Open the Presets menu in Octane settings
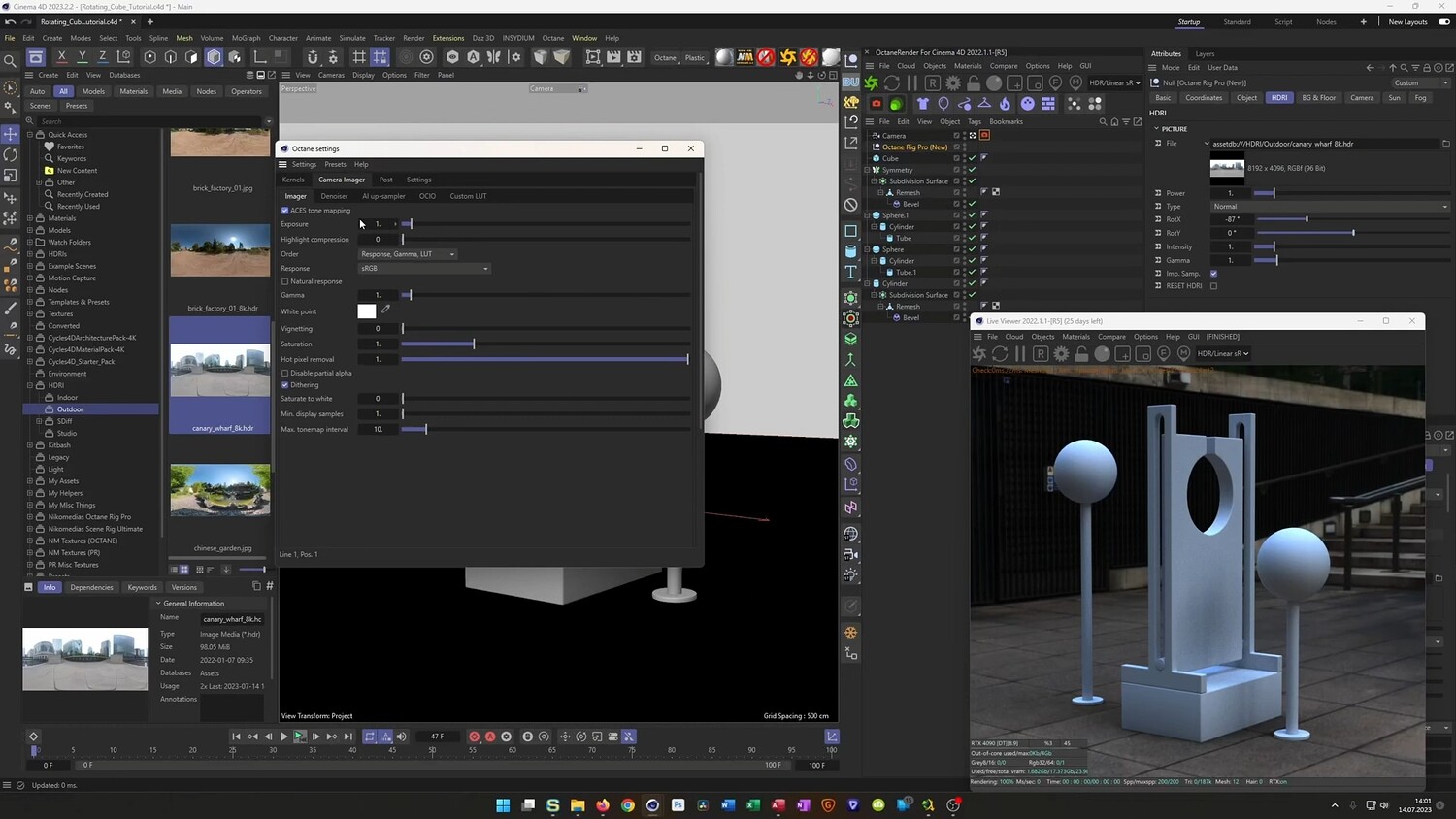 tap(335, 164)
